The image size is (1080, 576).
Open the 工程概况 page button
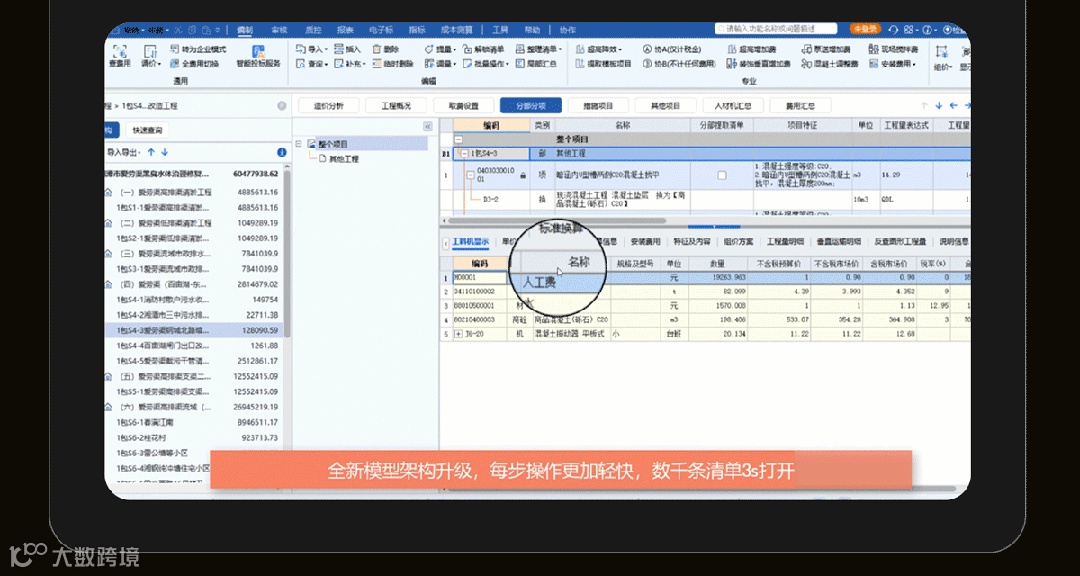tap(396, 105)
